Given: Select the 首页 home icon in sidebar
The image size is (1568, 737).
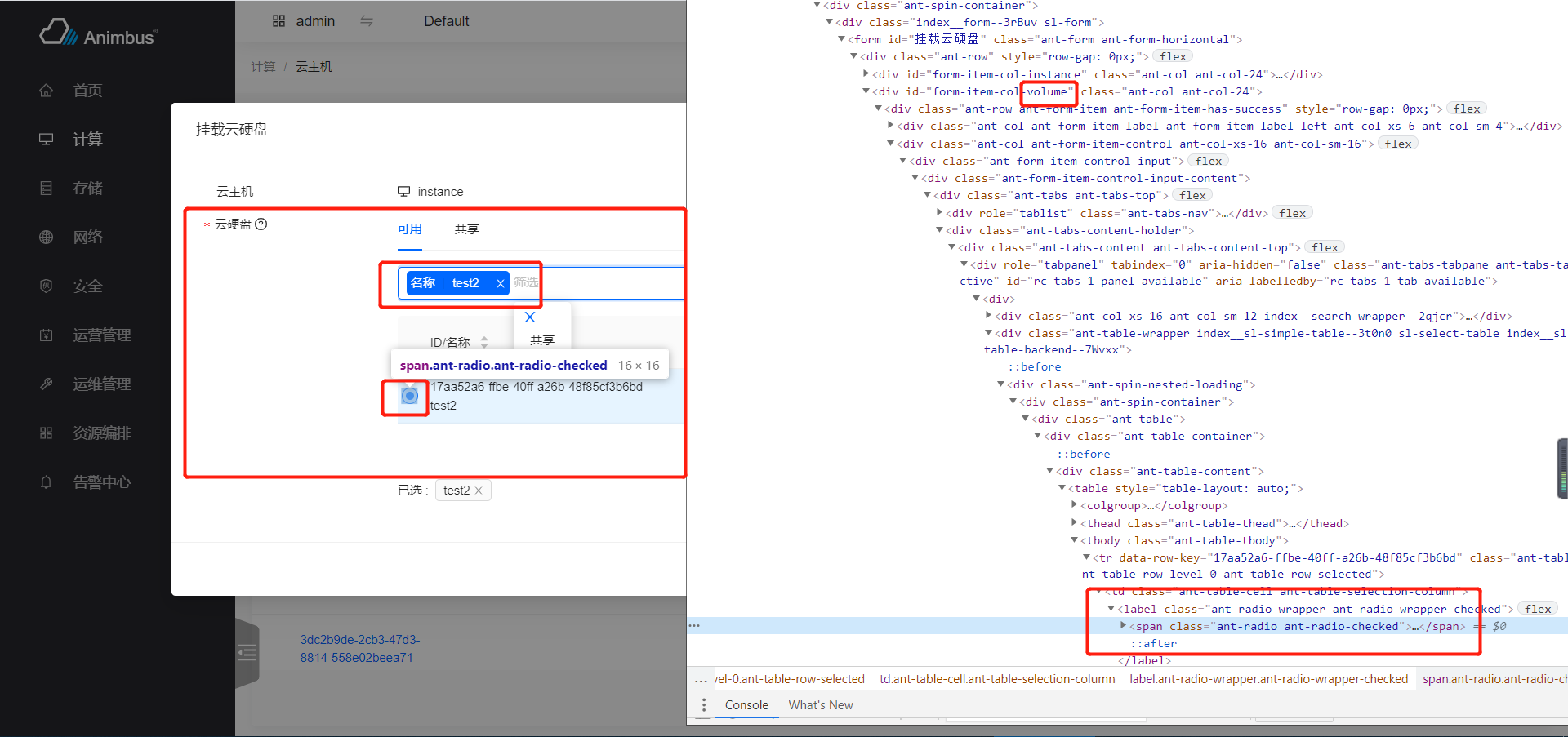Looking at the screenshot, I should pos(47,90).
